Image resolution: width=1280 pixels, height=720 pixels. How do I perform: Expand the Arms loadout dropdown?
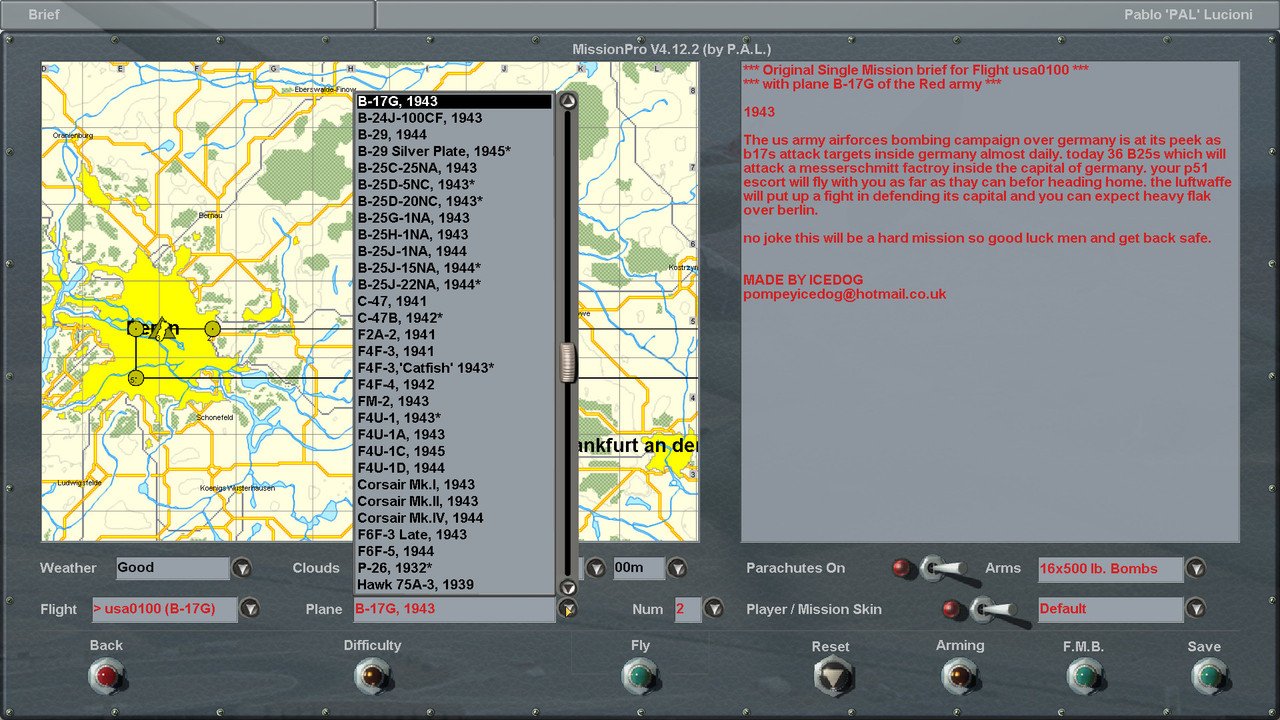coord(1196,569)
